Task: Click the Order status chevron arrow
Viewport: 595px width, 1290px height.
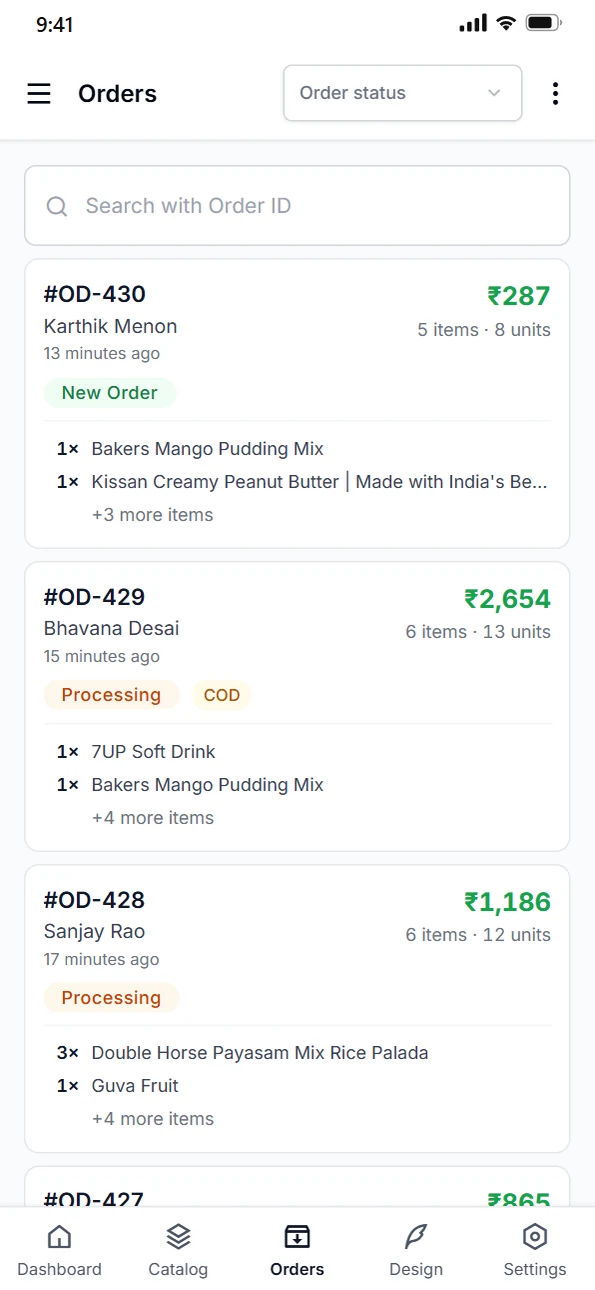Action: click(x=494, y=93)
